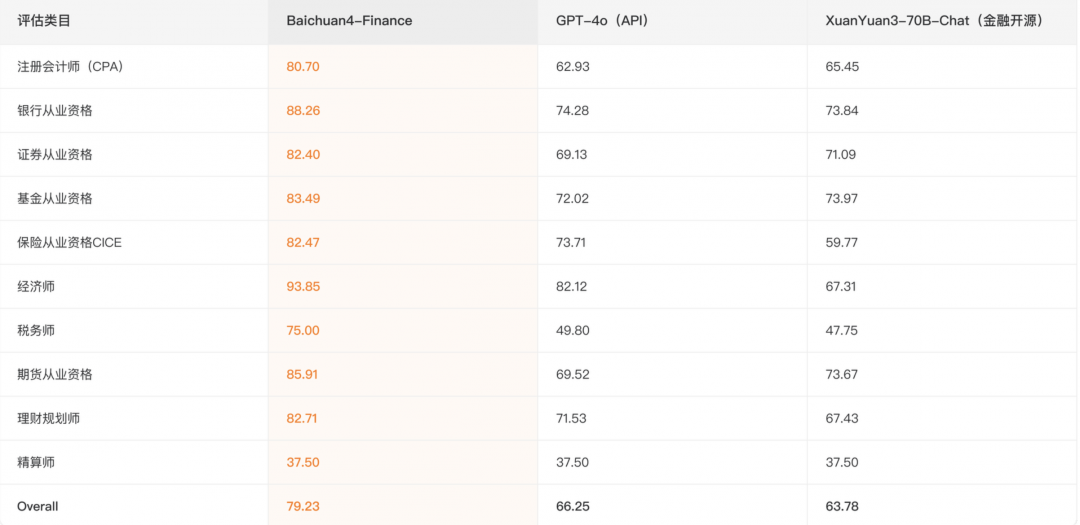This screenshot has width=1080, height=525.
Task: Click the GPT-4o Overall score 66.25
Action: [573, 506]
